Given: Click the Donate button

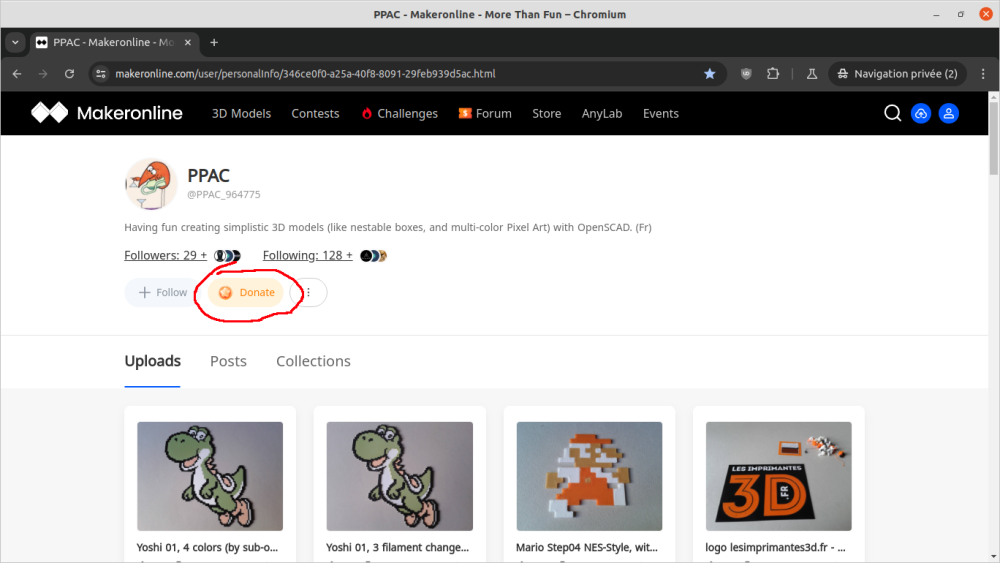Looking at the screenshot, I should [x=246, y=292].
